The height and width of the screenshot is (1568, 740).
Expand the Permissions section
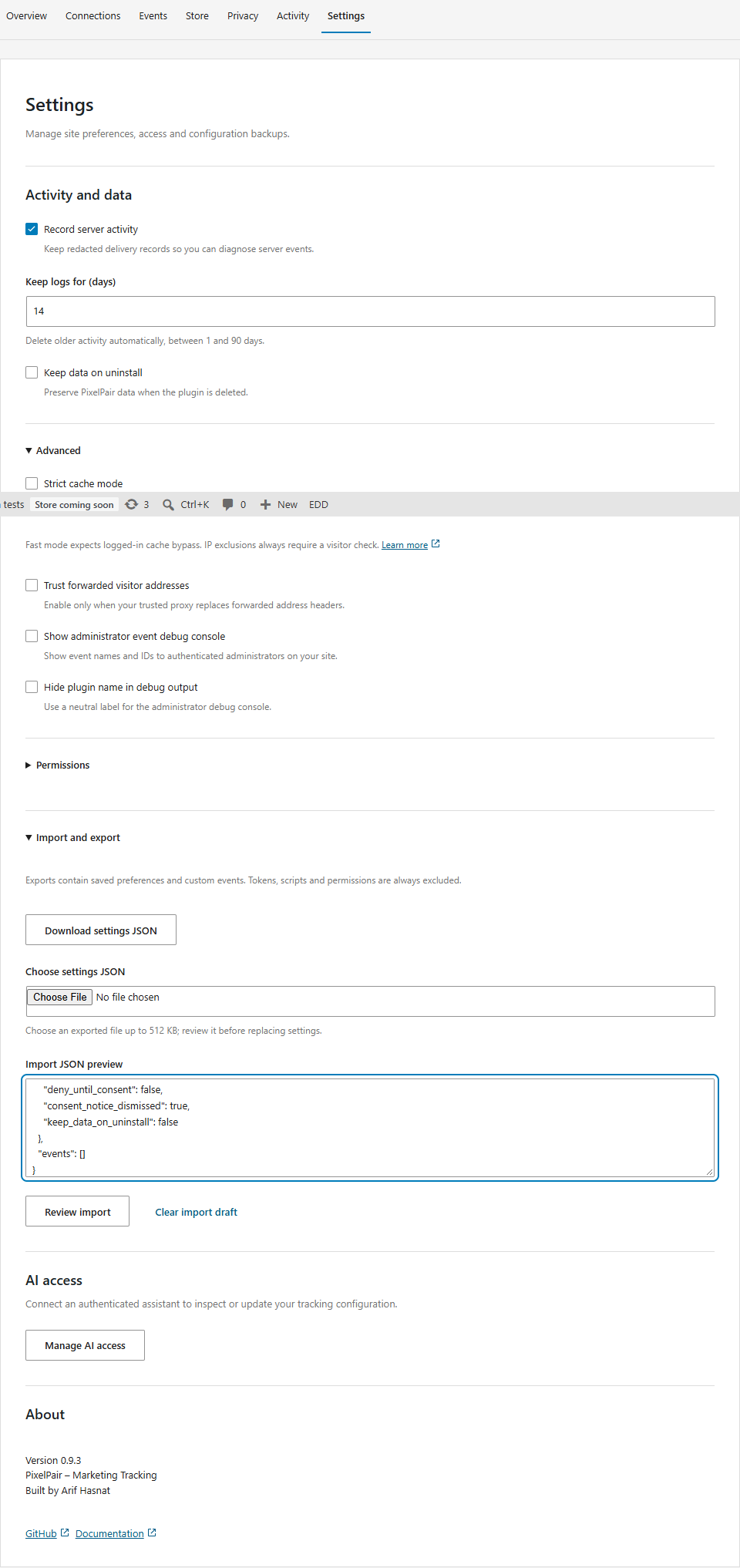click(58, 765)
